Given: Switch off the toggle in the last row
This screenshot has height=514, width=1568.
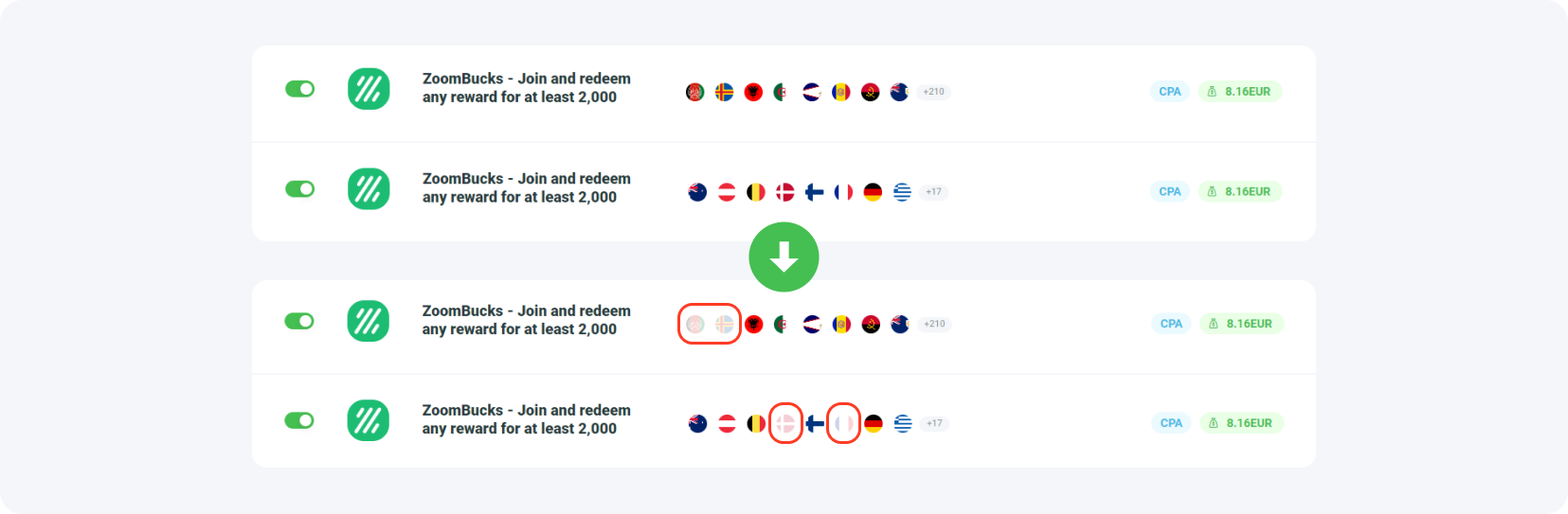Looking at the screenshot, I should pyautogui.click(x=299, y=420).
